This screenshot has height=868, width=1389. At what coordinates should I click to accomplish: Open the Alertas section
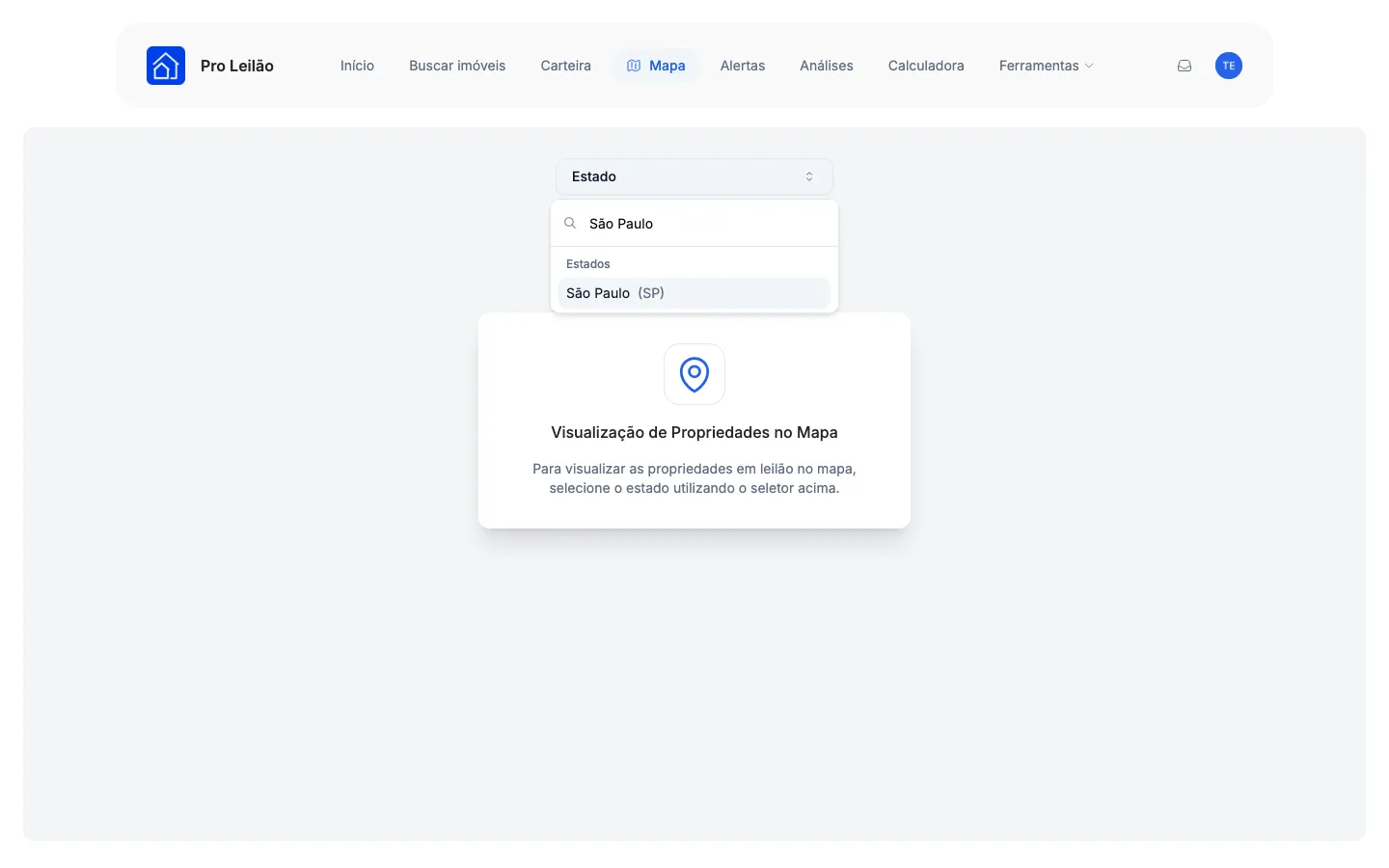click(743, 66)
